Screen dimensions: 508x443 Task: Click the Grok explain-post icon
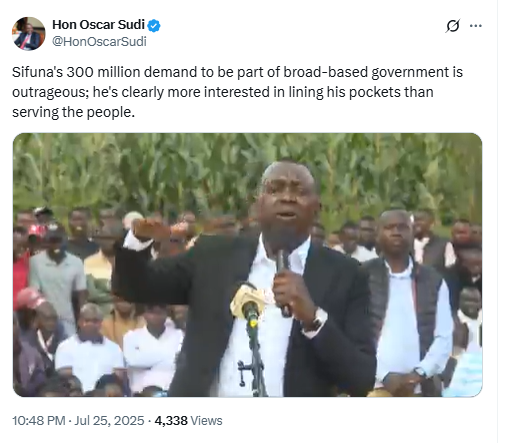pos(452,26)
